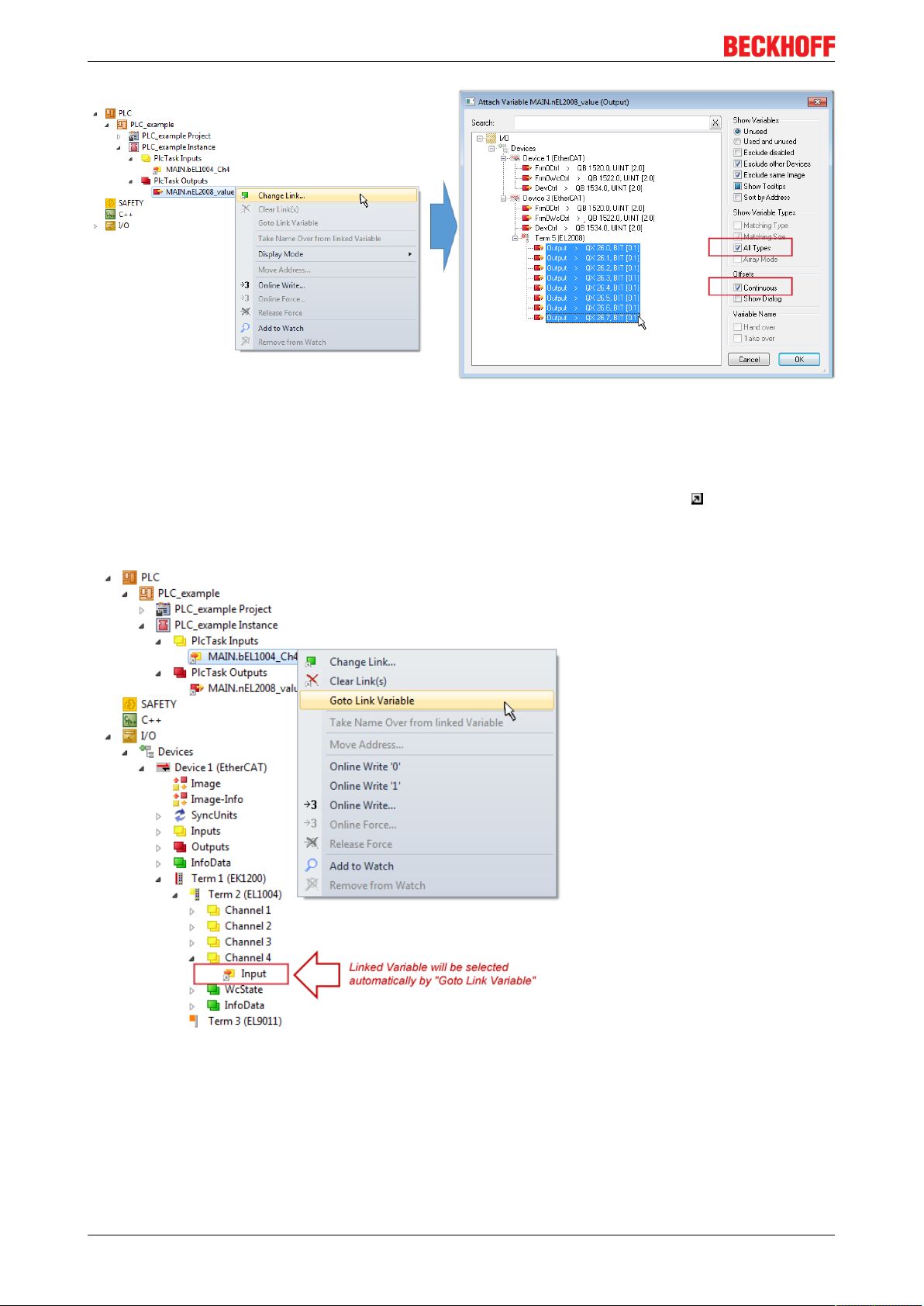
Task: Select the Term 3 (EL9011) tree item
Action: pos(245,1021)
